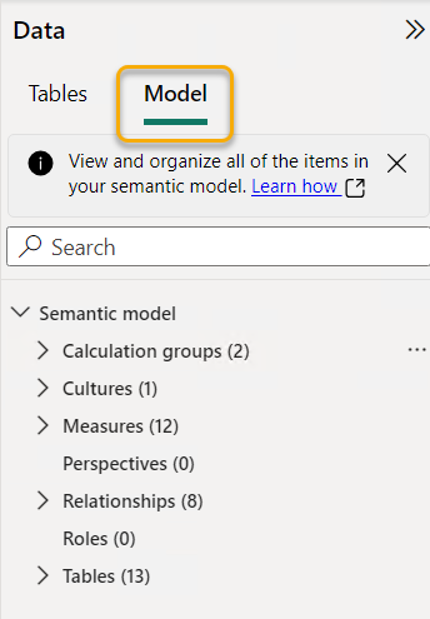Click into the Search field
Screen dimensions: 430x619
[218, 247]
